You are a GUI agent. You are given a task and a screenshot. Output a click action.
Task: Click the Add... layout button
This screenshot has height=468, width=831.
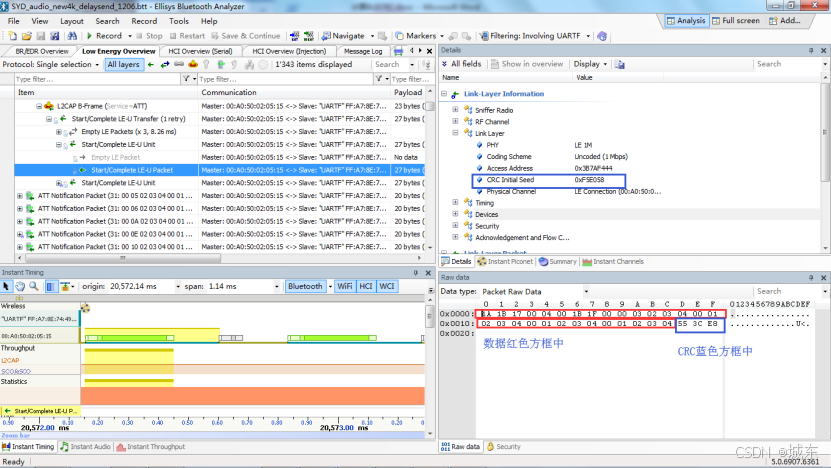click(784, 21)
